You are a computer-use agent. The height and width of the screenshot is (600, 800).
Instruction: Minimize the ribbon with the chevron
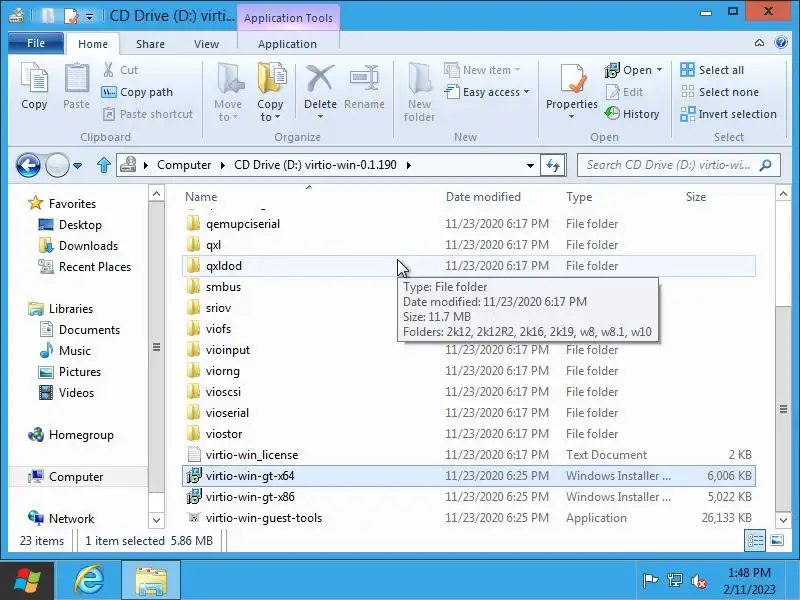click(759, 42)
